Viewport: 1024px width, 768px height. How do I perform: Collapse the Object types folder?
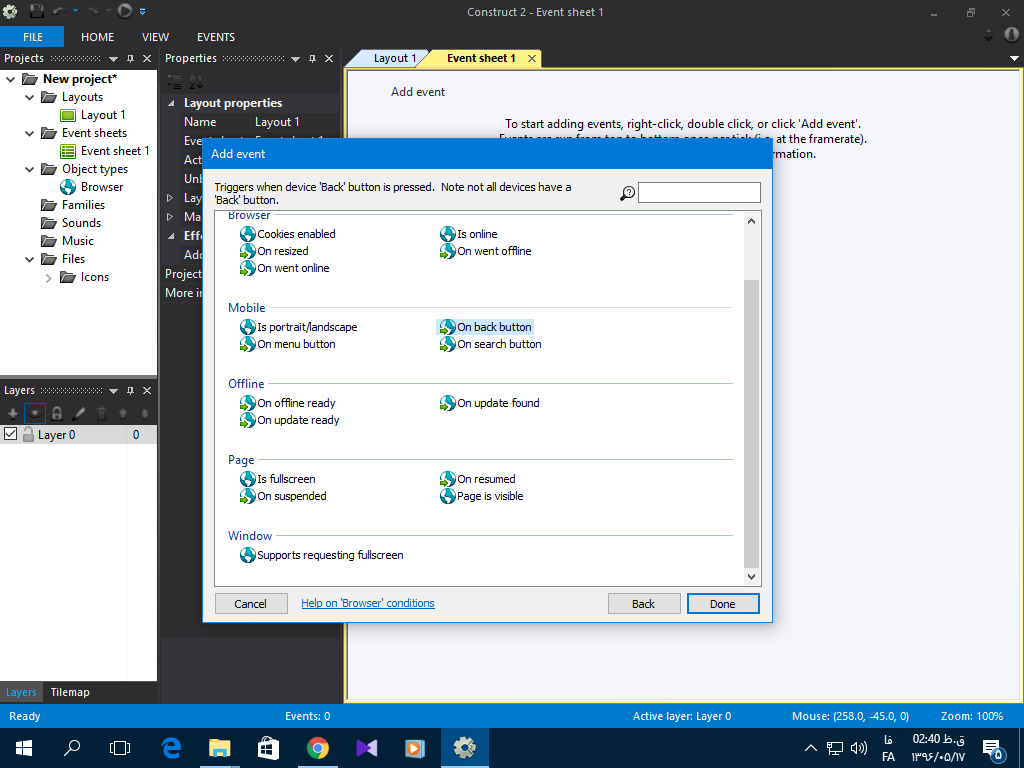(29, 169)
